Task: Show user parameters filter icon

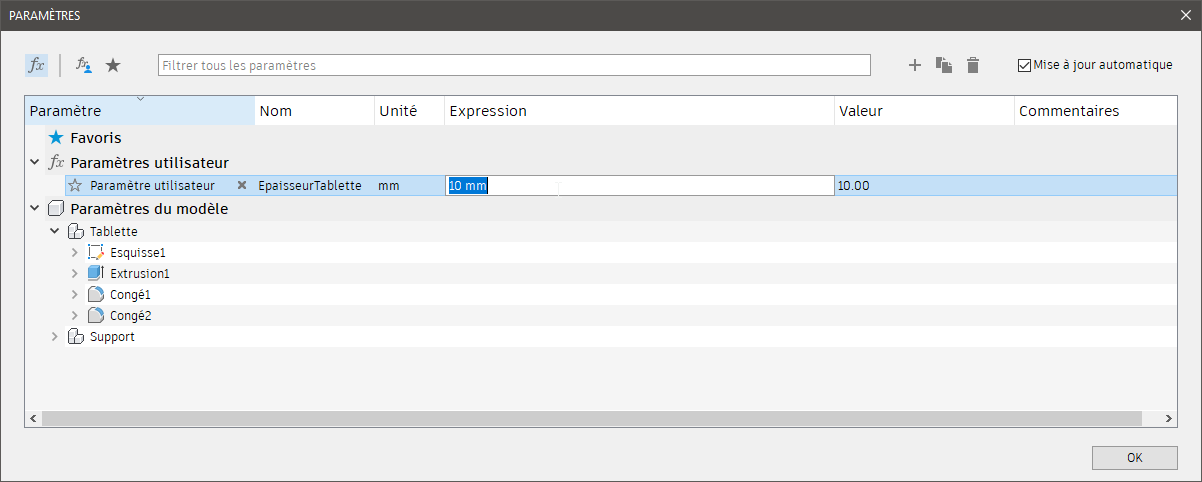Action: [84, 65]
